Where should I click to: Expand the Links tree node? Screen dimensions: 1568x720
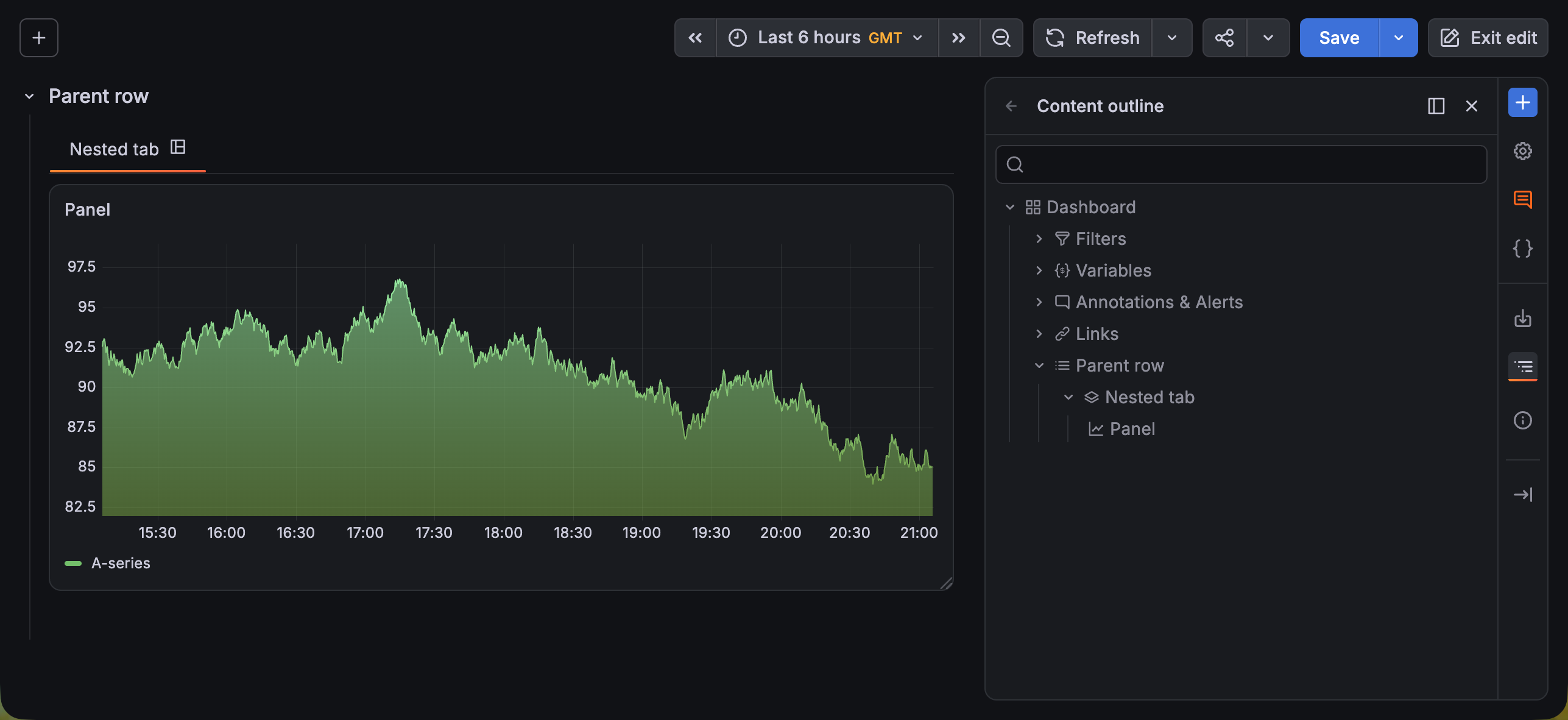[1039, 334]
